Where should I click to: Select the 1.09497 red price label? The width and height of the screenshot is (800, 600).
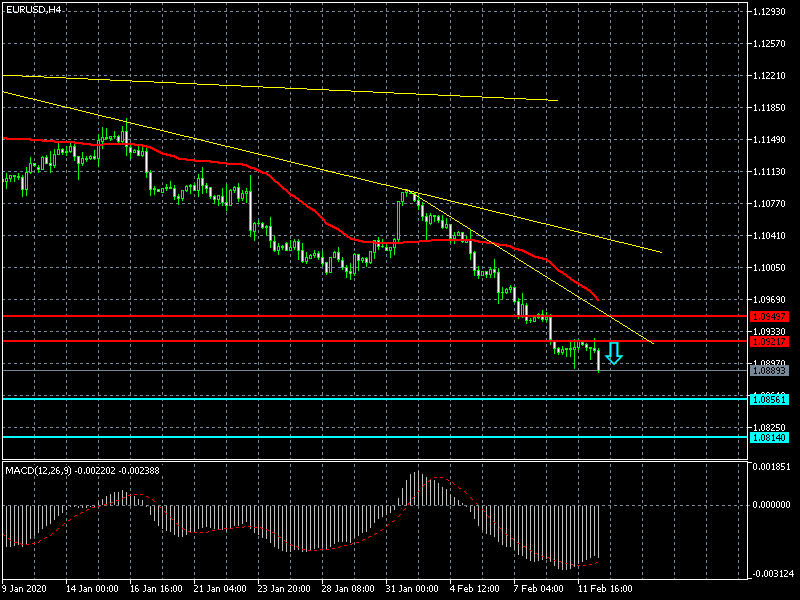point(769,316)
